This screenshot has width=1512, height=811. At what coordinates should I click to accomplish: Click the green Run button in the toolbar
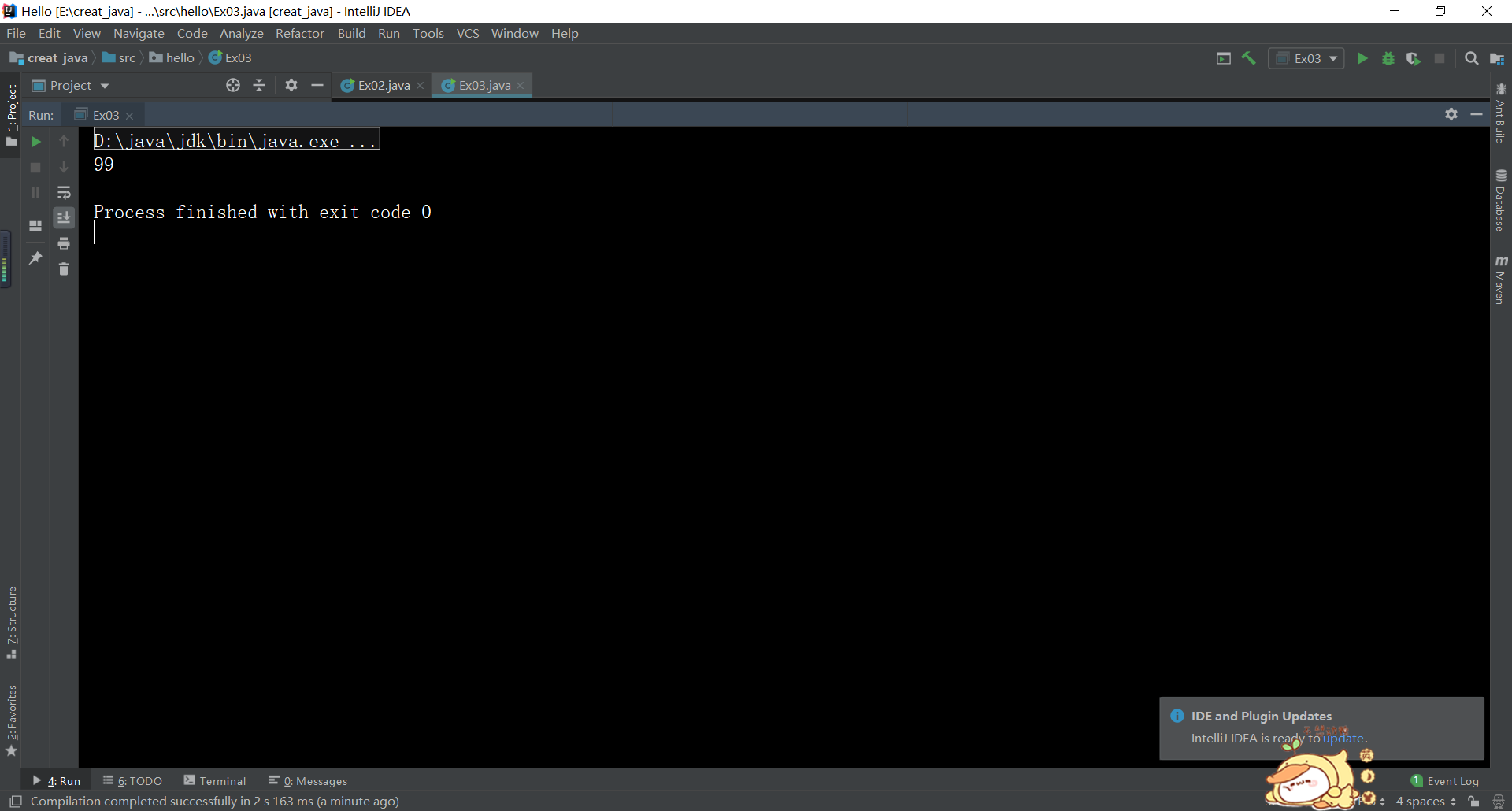pos(1362,58)
